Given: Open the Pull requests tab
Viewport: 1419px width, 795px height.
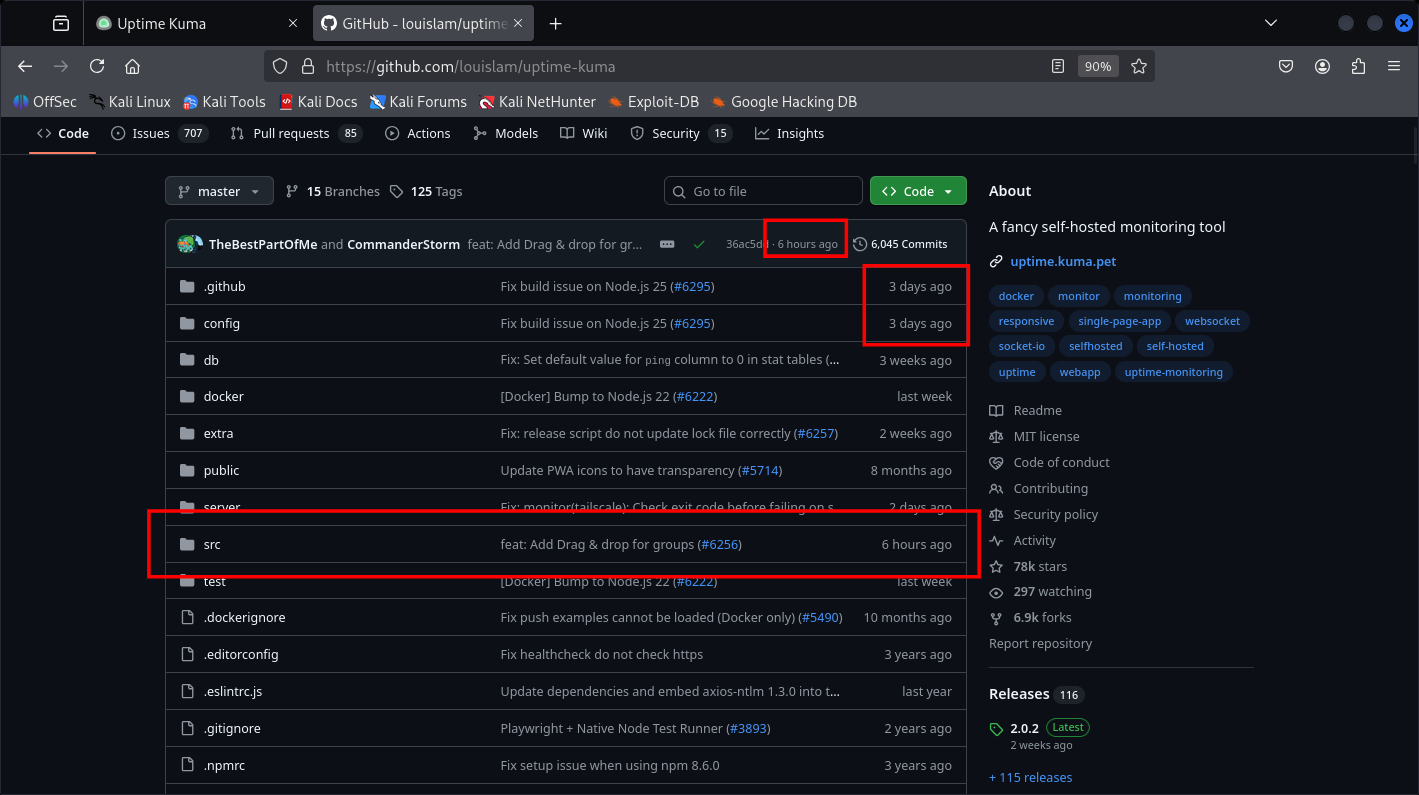Looking at the screenshot, I should pos(290,133).
